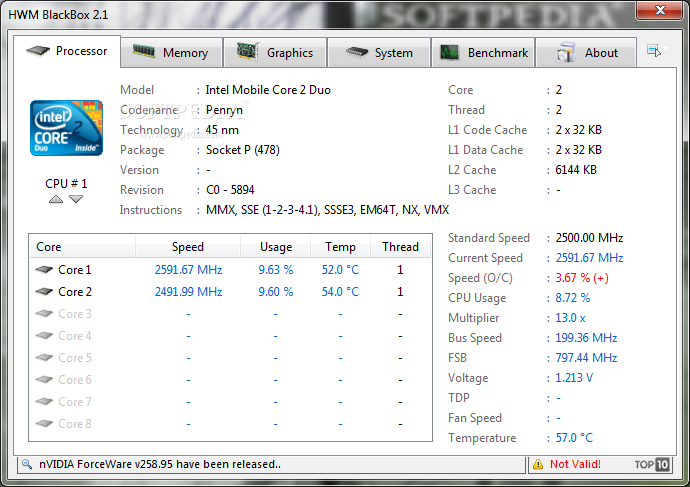Click the Core 7 chip icon
690x487 pixels.
coord(44,401)
